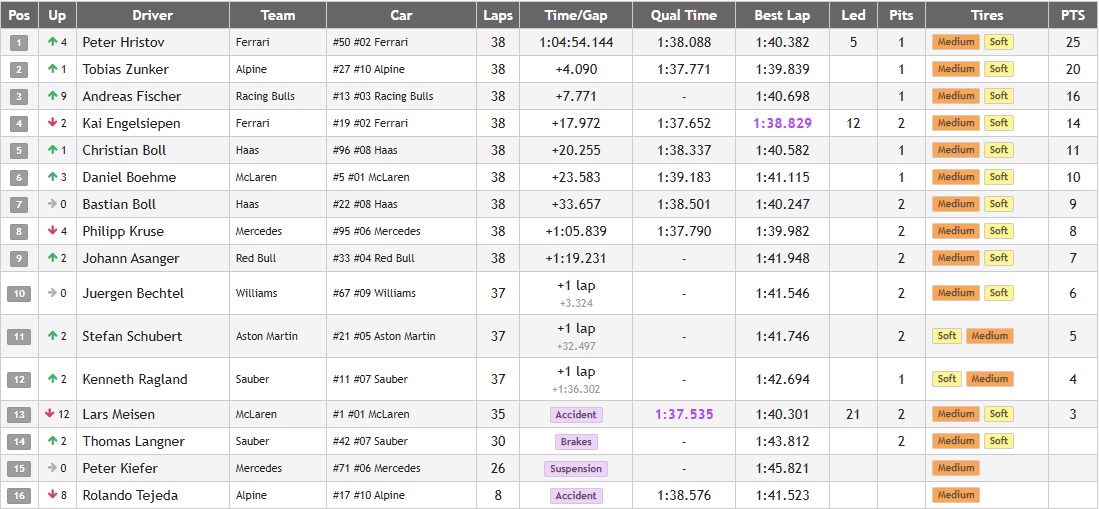The width and height of the screenshot is (1099, 509).
Task: Click the Suspension badge for Peter Kiefer
Action: point(576,468)
